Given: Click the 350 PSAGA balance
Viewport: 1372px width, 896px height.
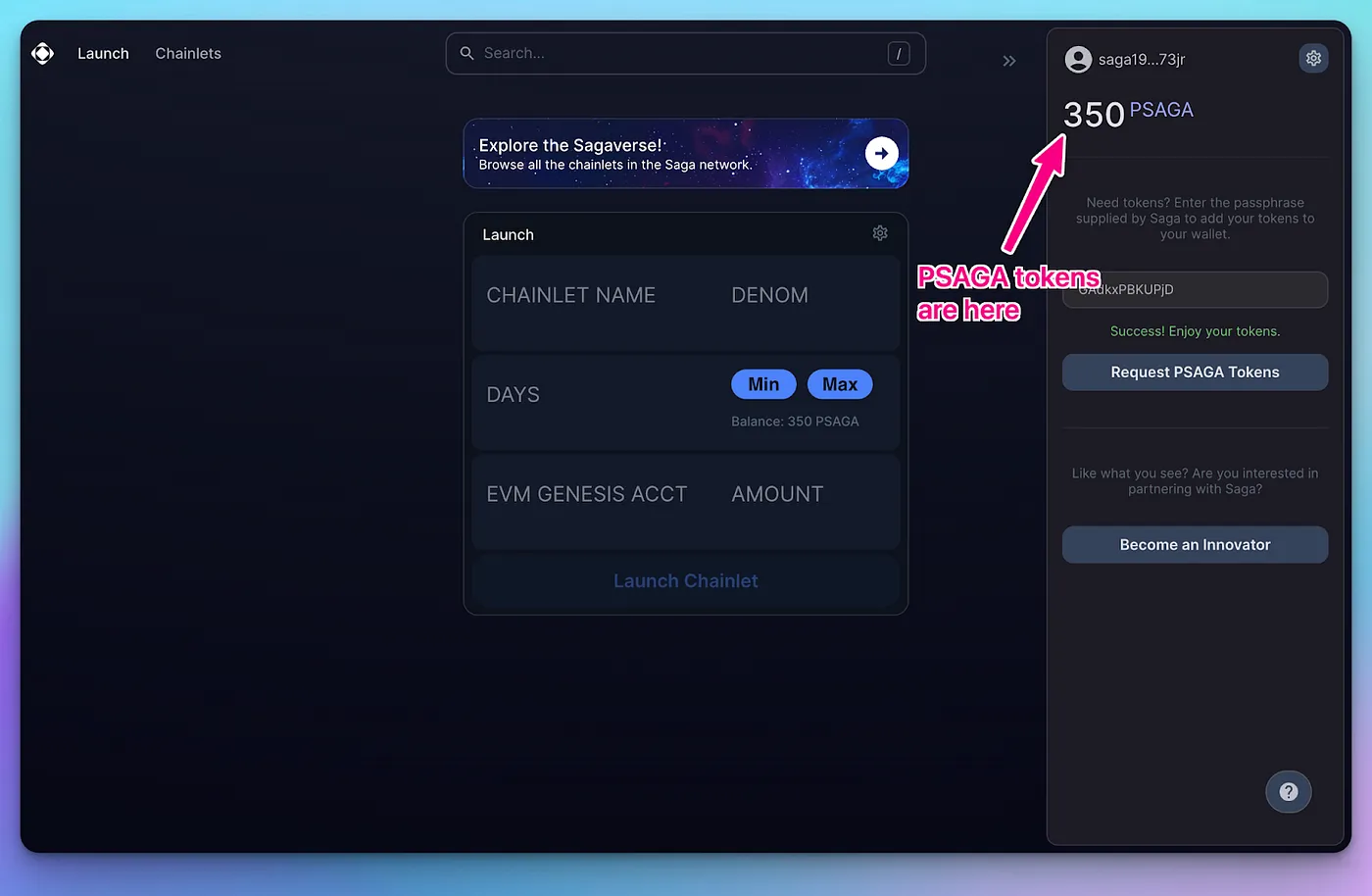Looking at the screenshot, I should click(1128, 113).
